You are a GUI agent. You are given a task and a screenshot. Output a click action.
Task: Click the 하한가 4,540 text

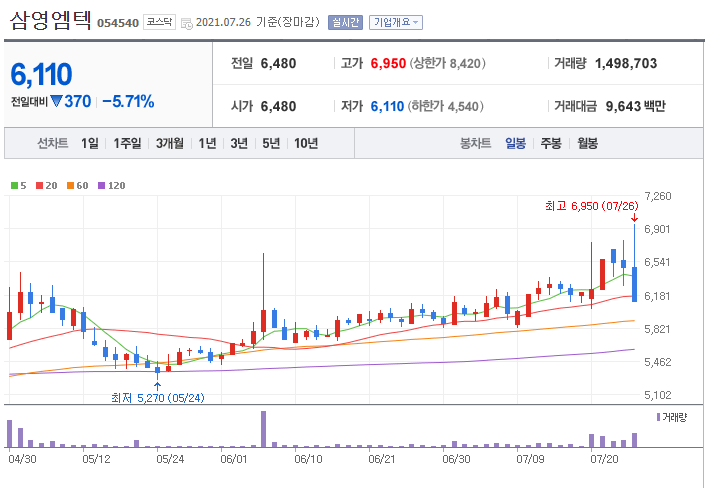(x=446, y=107)
